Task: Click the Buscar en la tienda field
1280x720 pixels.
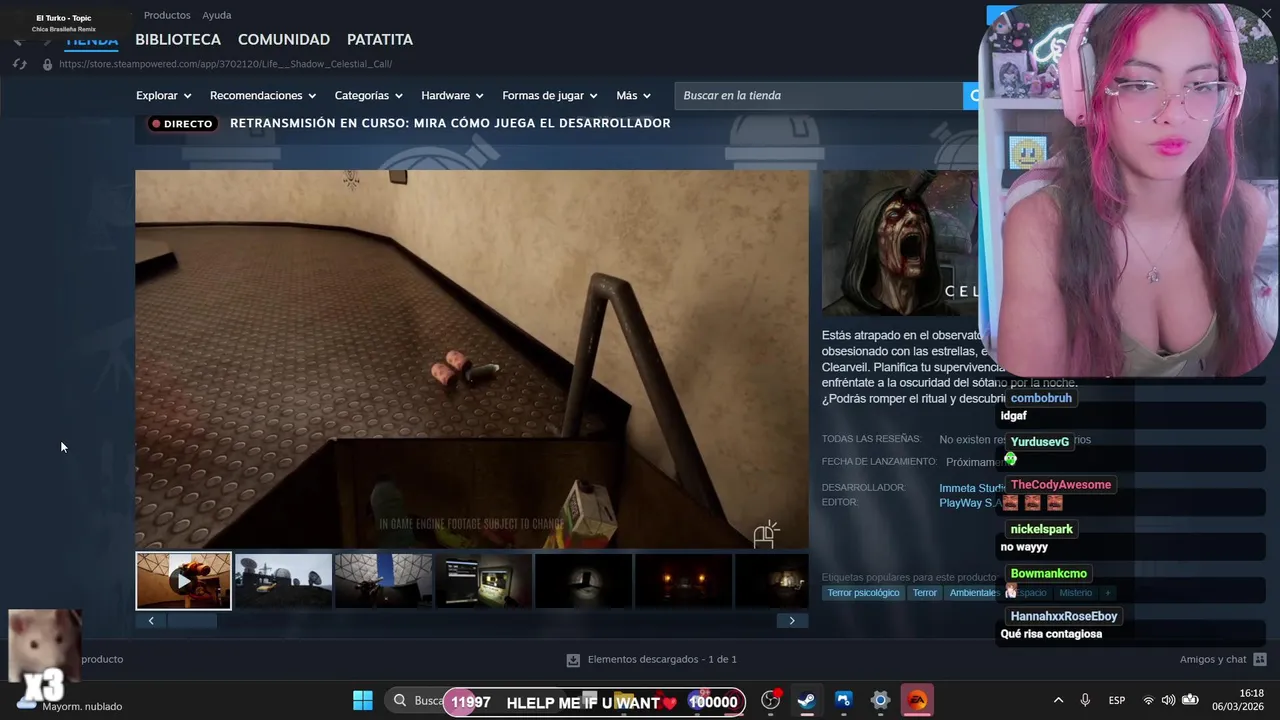Action: [x=818, y=96]
